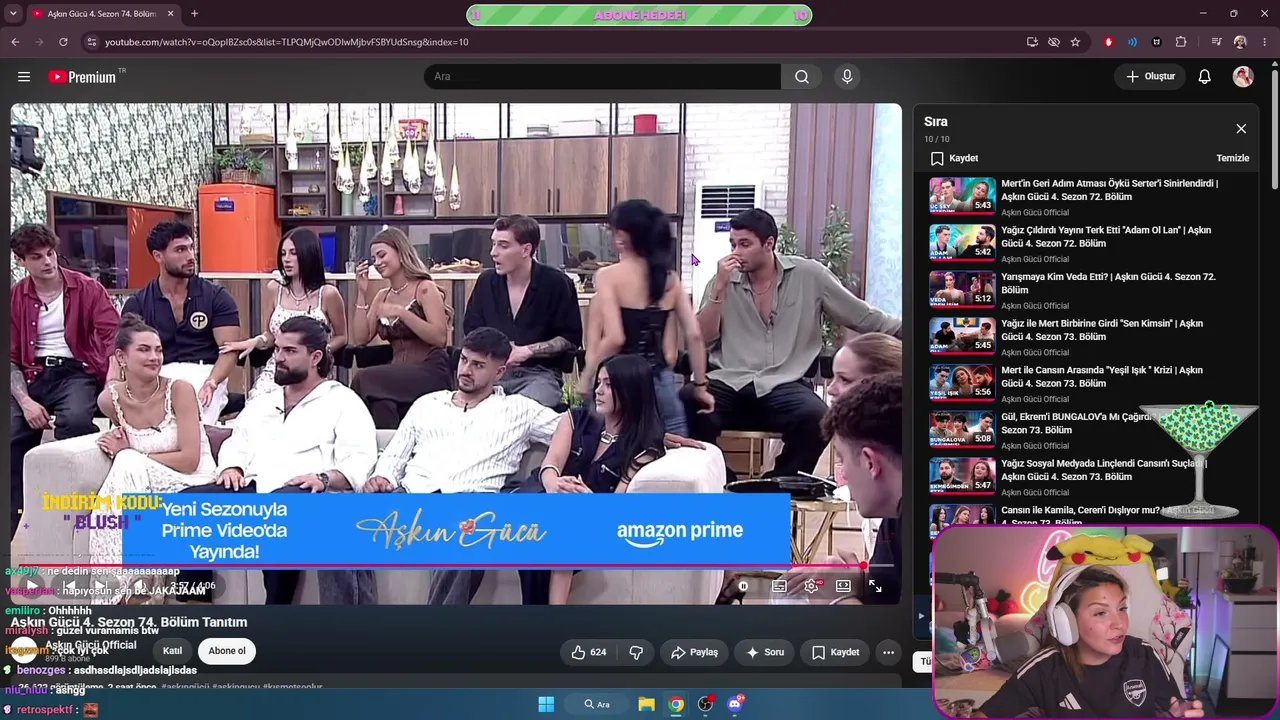Toggle subtitles in the video player
Image resolution: width=1280 pixels, height=720 pixels.
tap(779, 586)
